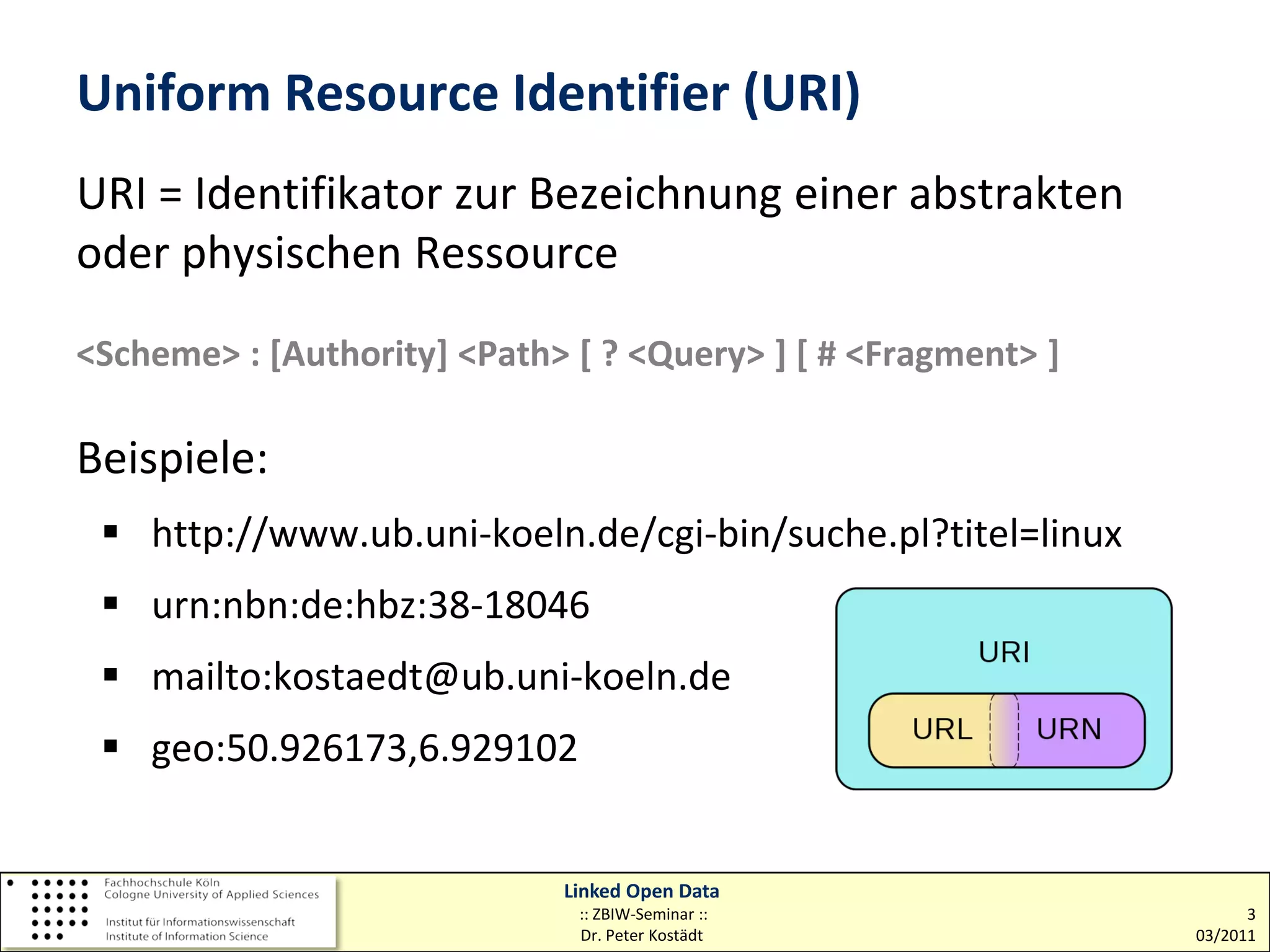Click the urn:nbn:de:hbz:38-18046 example text
Screen dimensions: 1270x952
click(x=370, y=605)
